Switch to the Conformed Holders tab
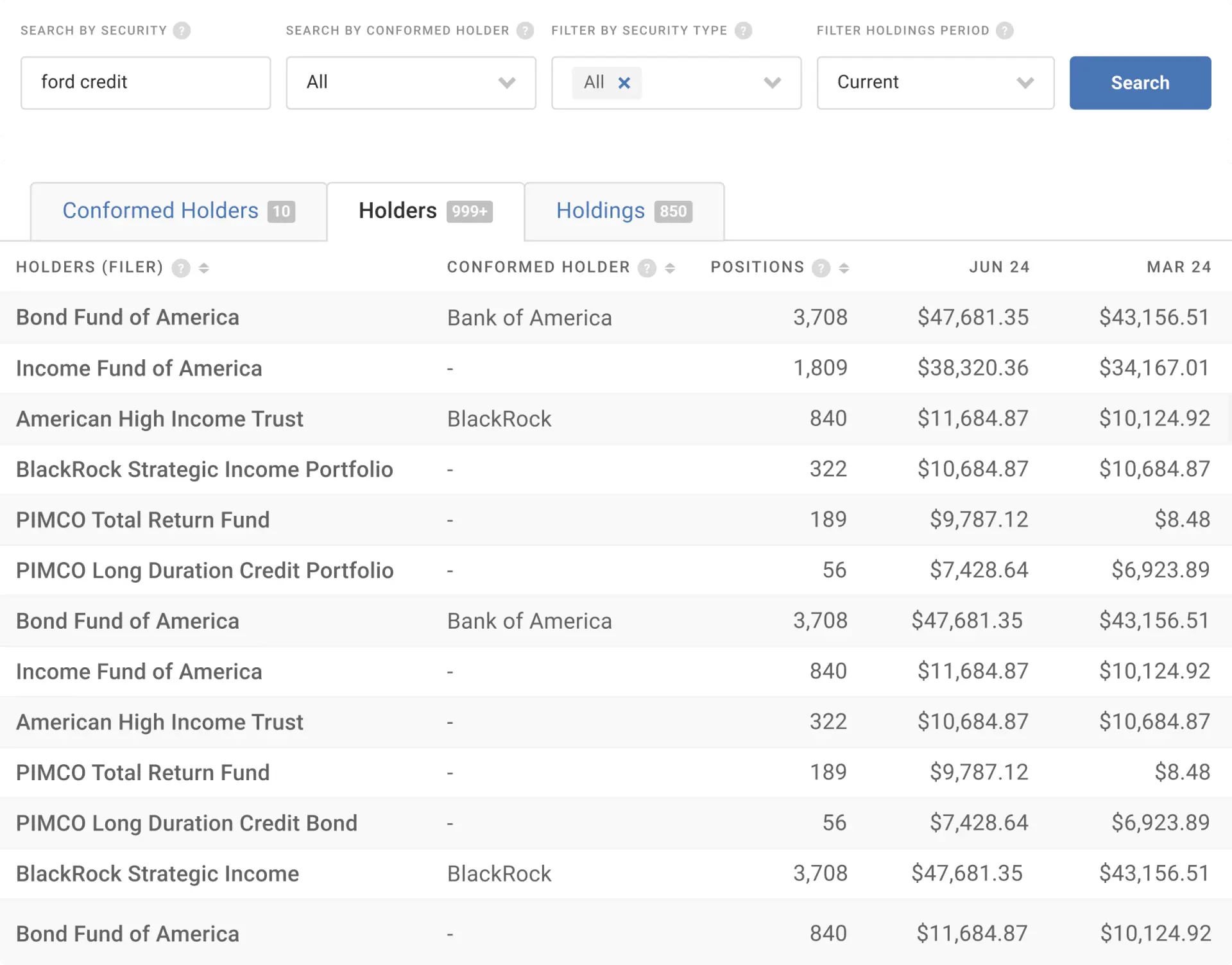 point(178,211)
